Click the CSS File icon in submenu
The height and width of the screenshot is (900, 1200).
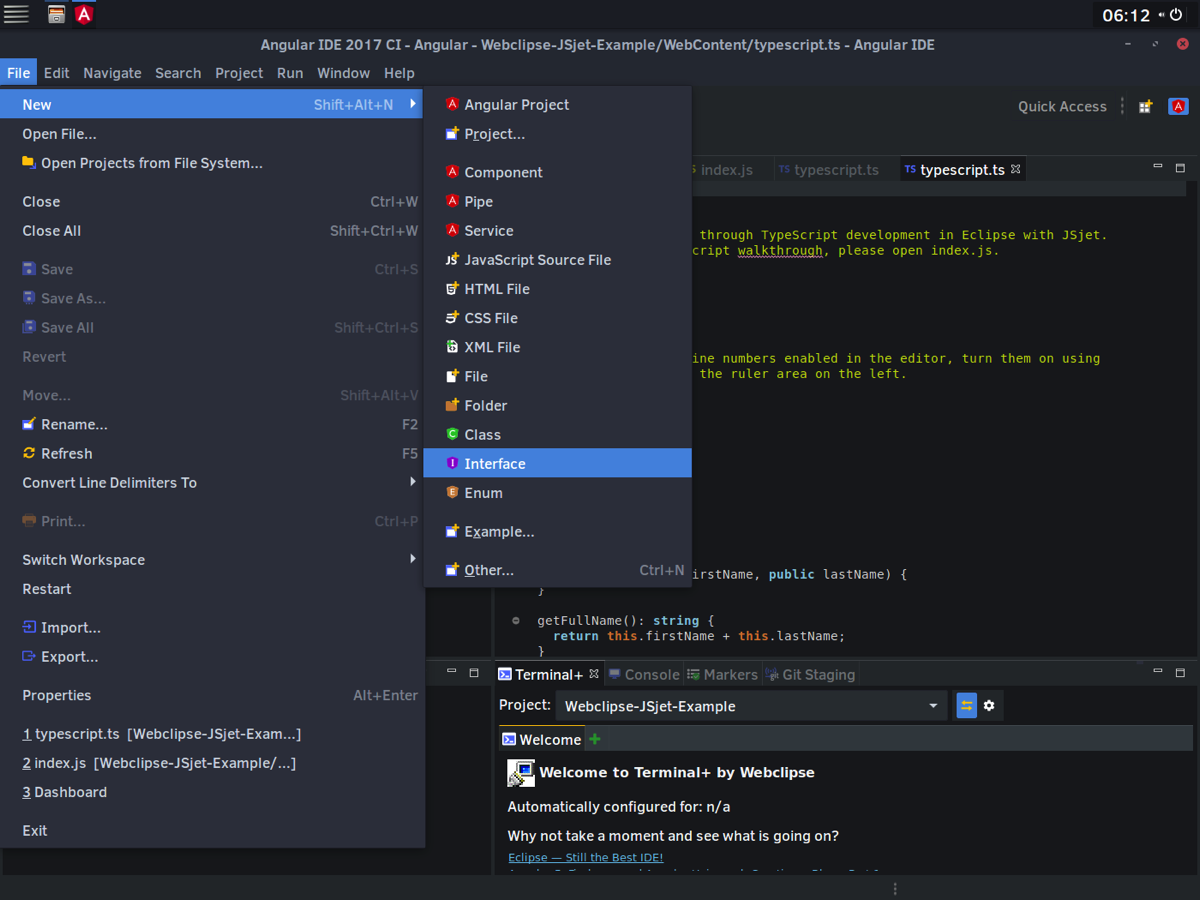click(x=452, y=317)
